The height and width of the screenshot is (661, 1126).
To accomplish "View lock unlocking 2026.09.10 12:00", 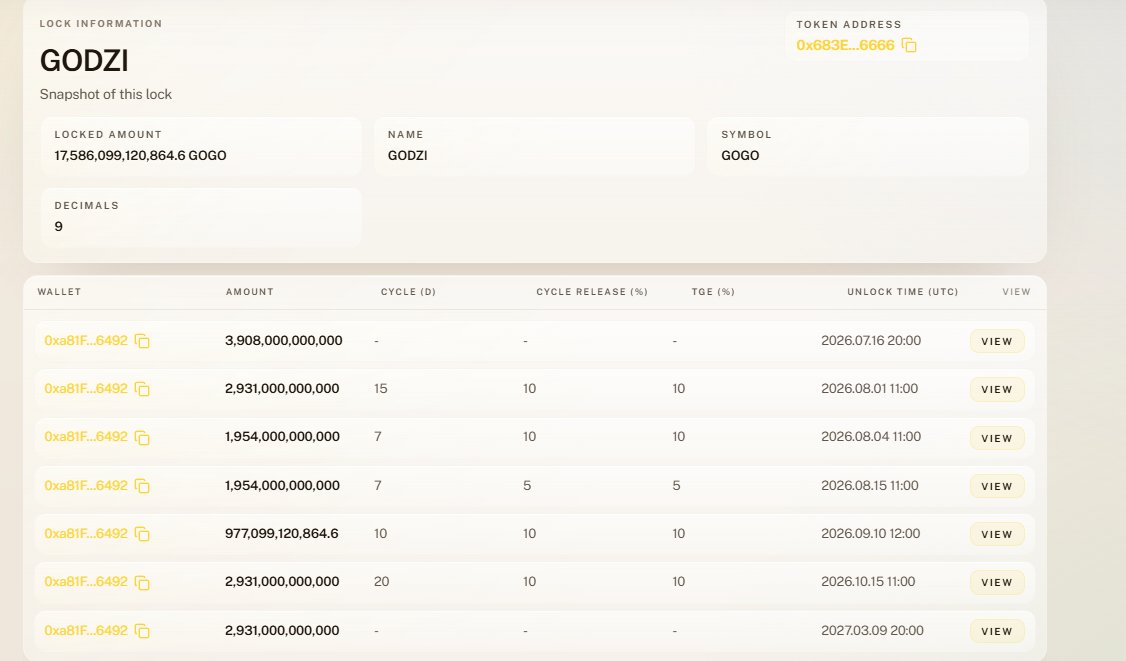I will click(x=997, y=535).
